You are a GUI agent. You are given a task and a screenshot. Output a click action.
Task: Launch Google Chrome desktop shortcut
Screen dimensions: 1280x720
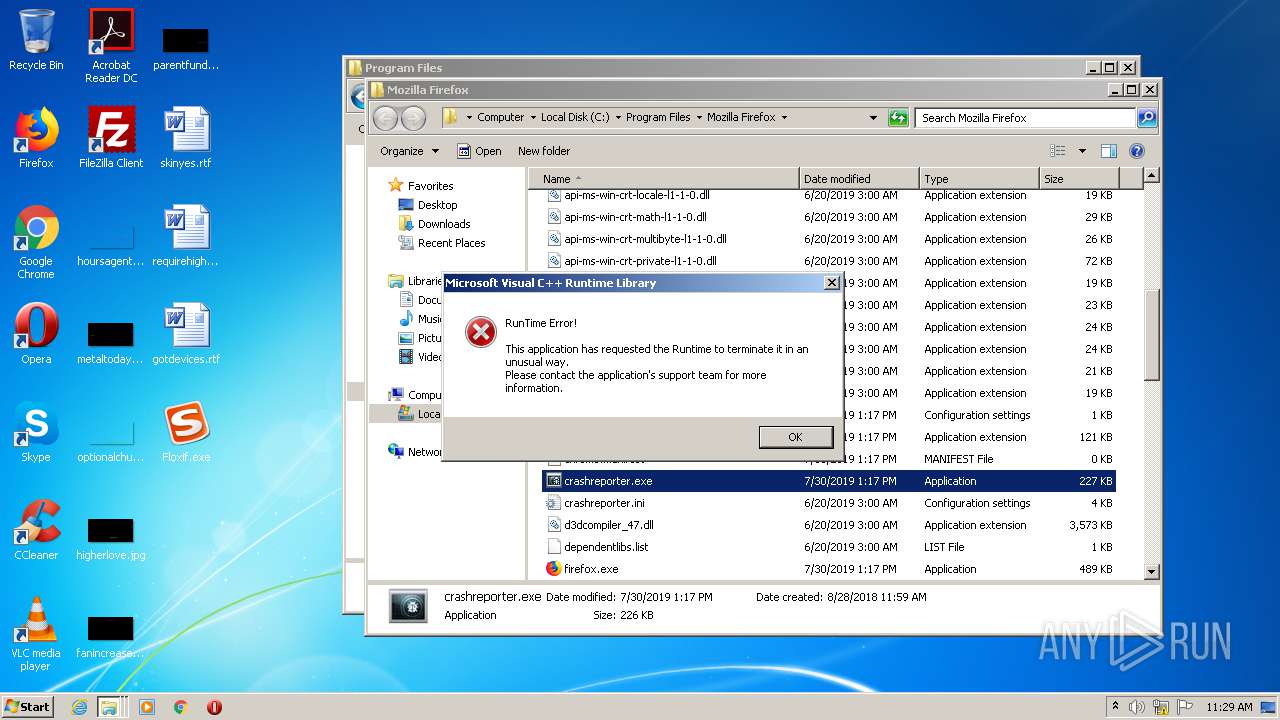tap(36, 242)
